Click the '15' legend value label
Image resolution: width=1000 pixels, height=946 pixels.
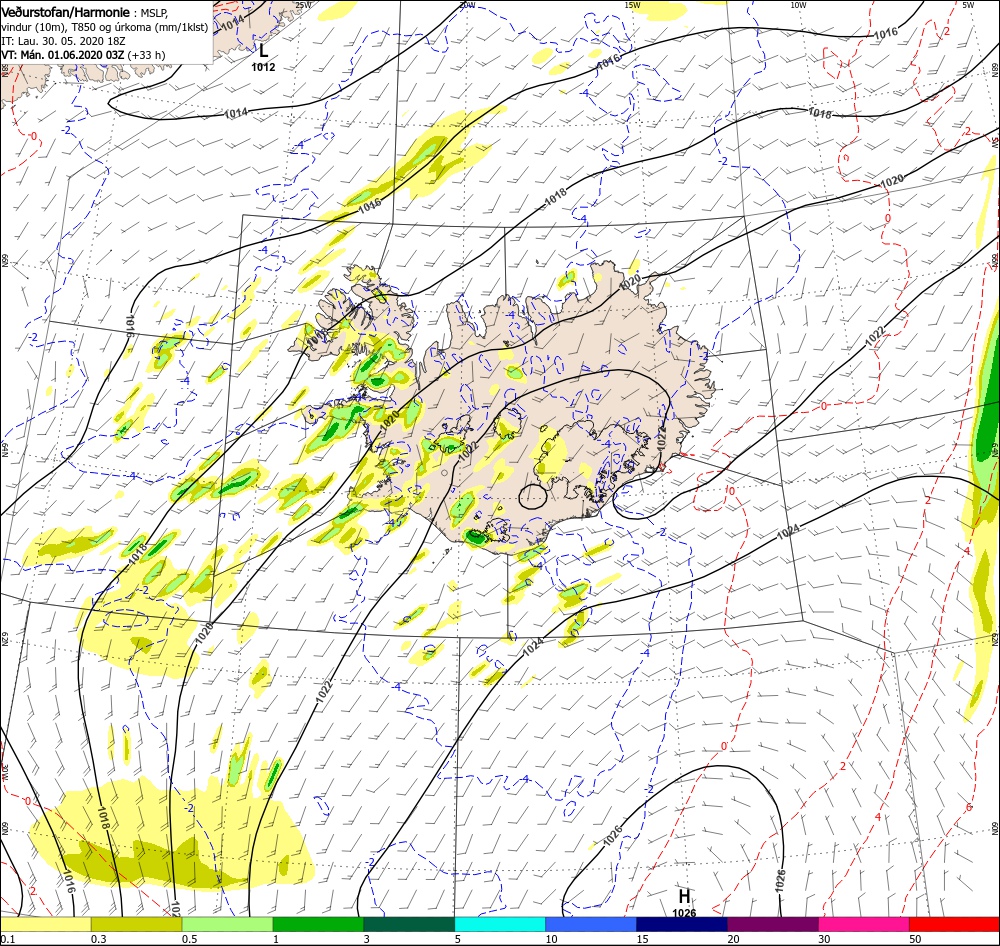coord(642,939)
